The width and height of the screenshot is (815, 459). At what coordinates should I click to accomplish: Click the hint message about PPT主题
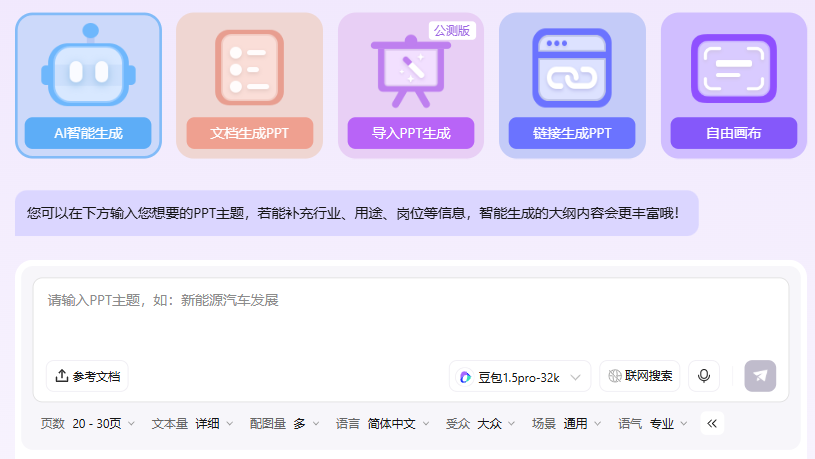[357, 213]
